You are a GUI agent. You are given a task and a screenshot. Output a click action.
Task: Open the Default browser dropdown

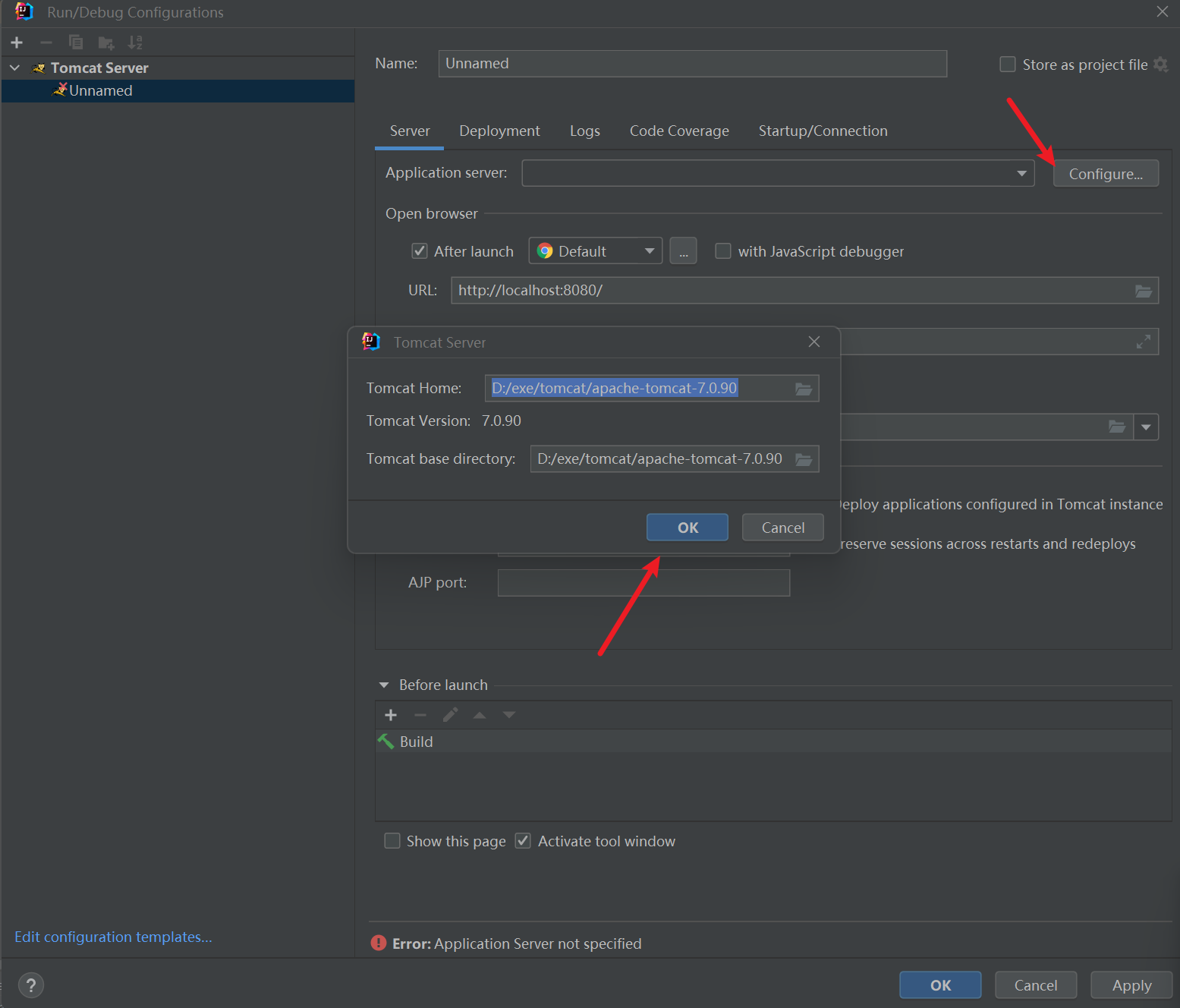pos(595,251)
